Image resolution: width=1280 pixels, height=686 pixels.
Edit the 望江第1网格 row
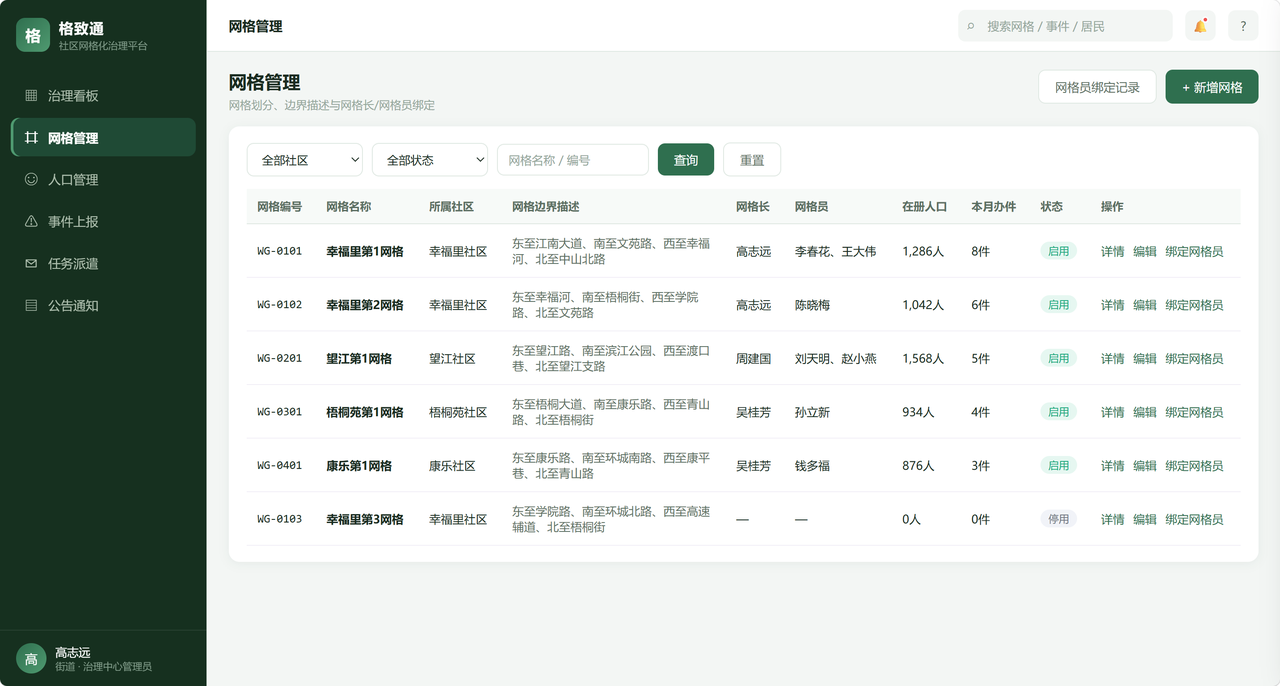pyautogui.click(x=1145, y=359)
